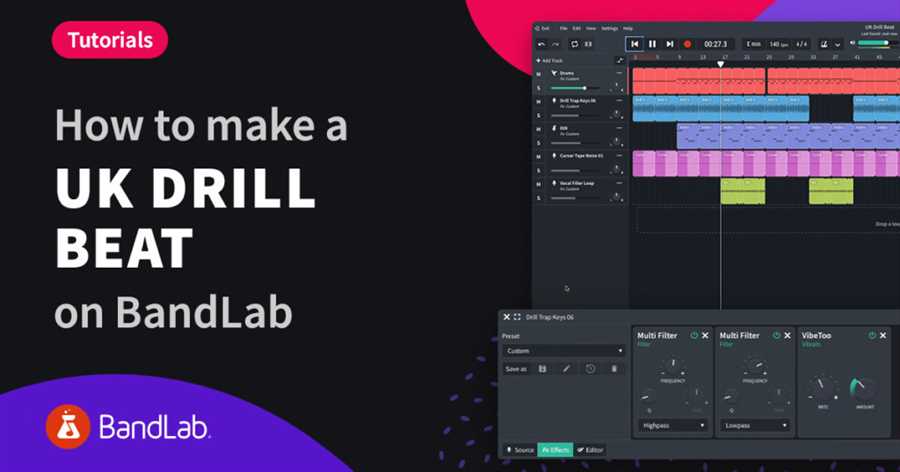Screen dimensions: 900x472
Task: Expand the metronome options chevron
Action: pos(837,44)
